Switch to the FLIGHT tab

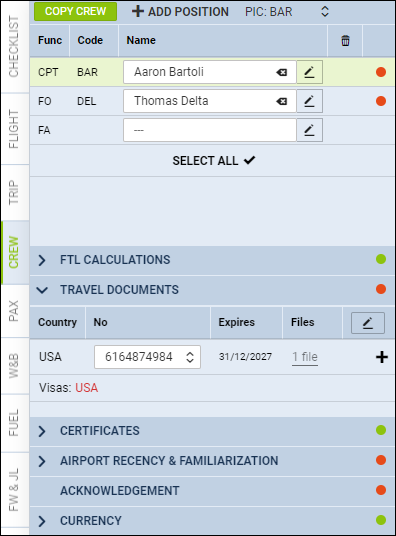[x=14, y=129]
